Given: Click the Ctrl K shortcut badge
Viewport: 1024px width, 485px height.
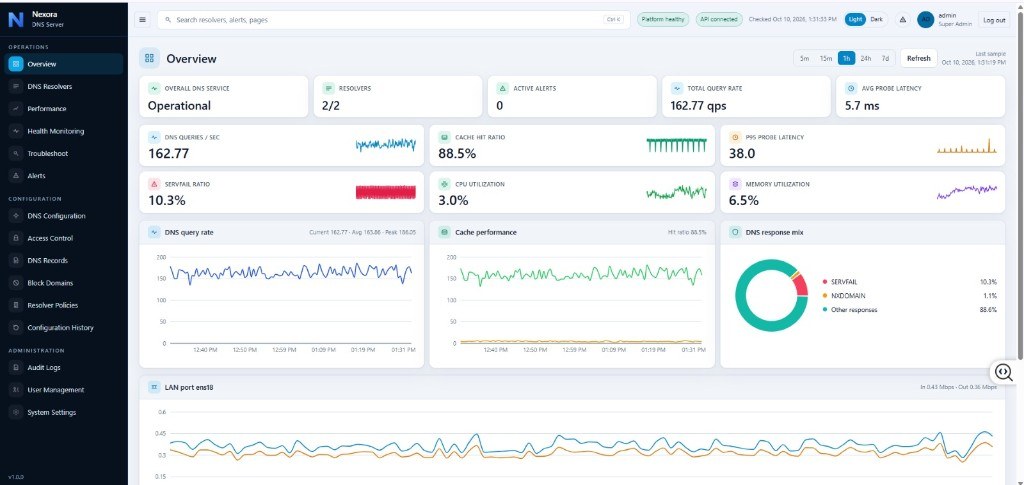Looking at the screenshot, I should pos(614,20).
